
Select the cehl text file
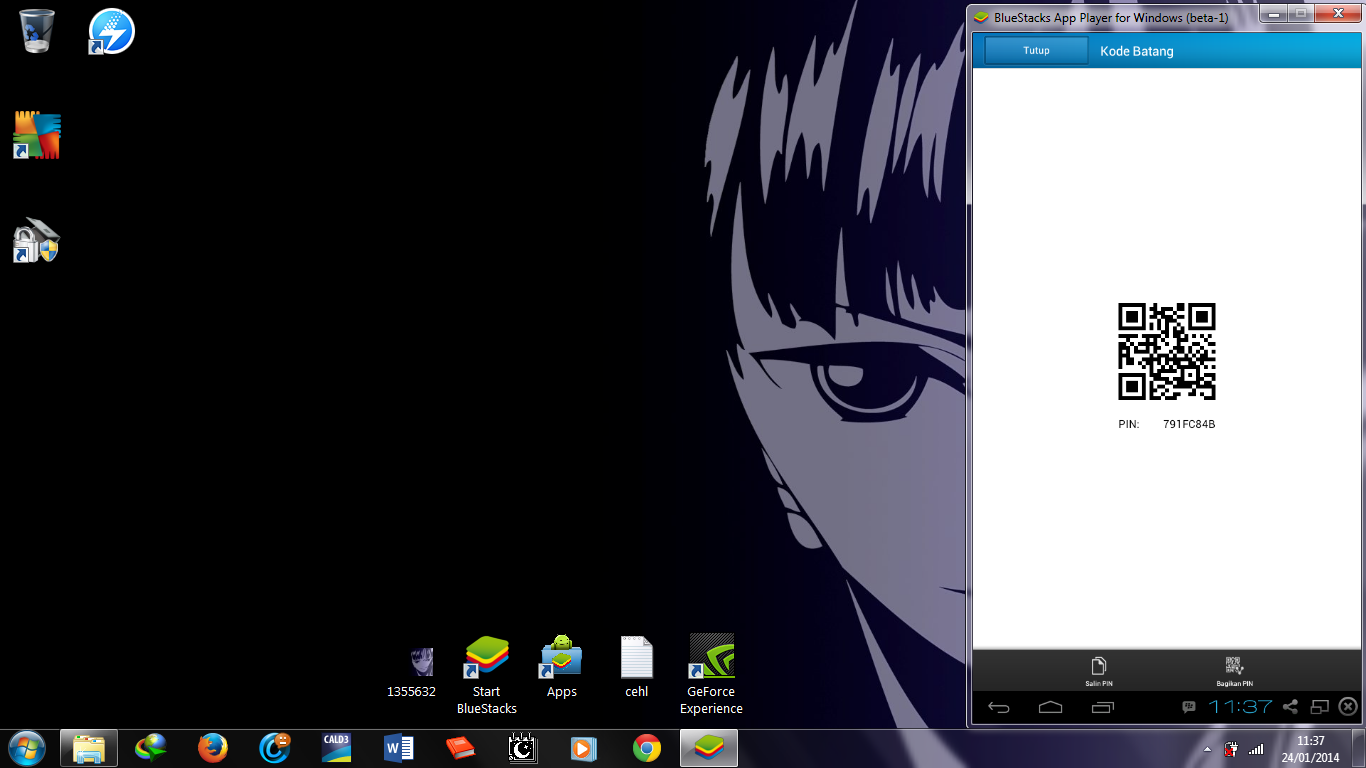[637, 666]
